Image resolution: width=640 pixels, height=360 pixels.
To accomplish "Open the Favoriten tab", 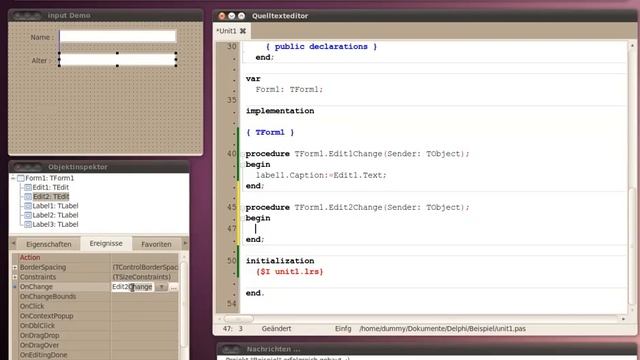I will pos(156,244).
